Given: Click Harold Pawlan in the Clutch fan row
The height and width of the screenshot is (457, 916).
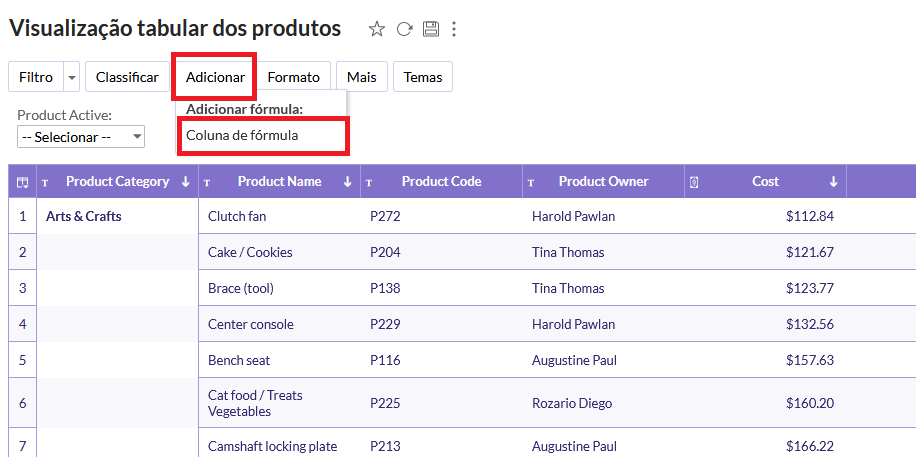Looking at the screenshot, I should [x=573, y=217].
